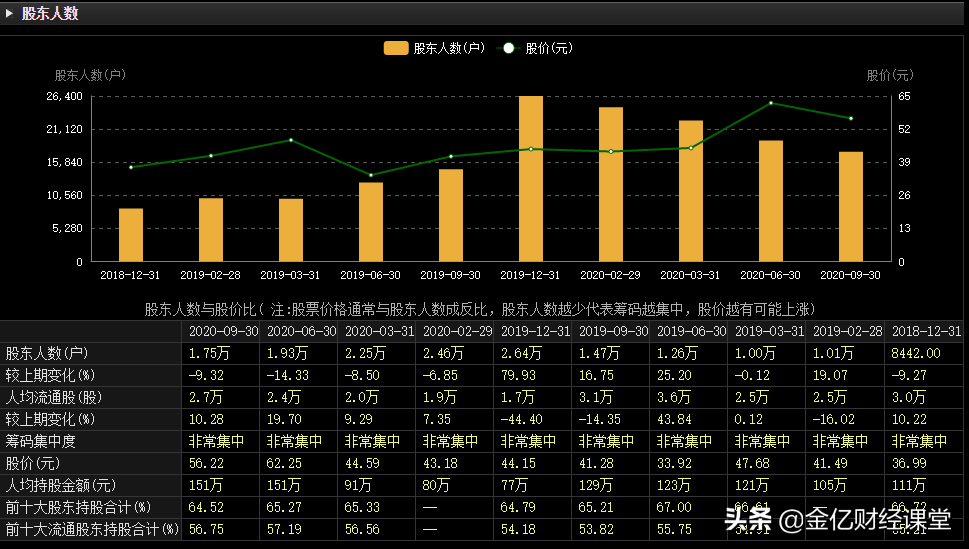This screenshot has height=549, width=969.
Task: Select the 2020-09-30 shareholder bar
Action: pyautogui.click(x=850, y=206)
